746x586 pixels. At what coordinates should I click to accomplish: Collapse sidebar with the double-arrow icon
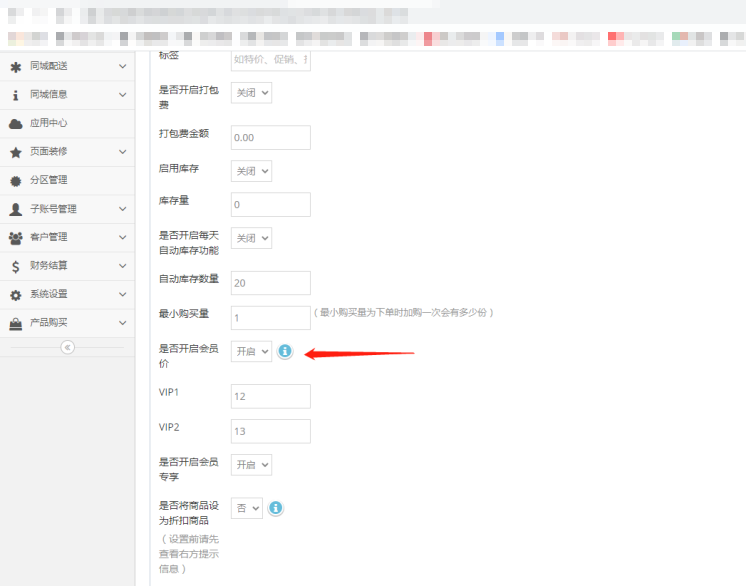pos(67,347)
